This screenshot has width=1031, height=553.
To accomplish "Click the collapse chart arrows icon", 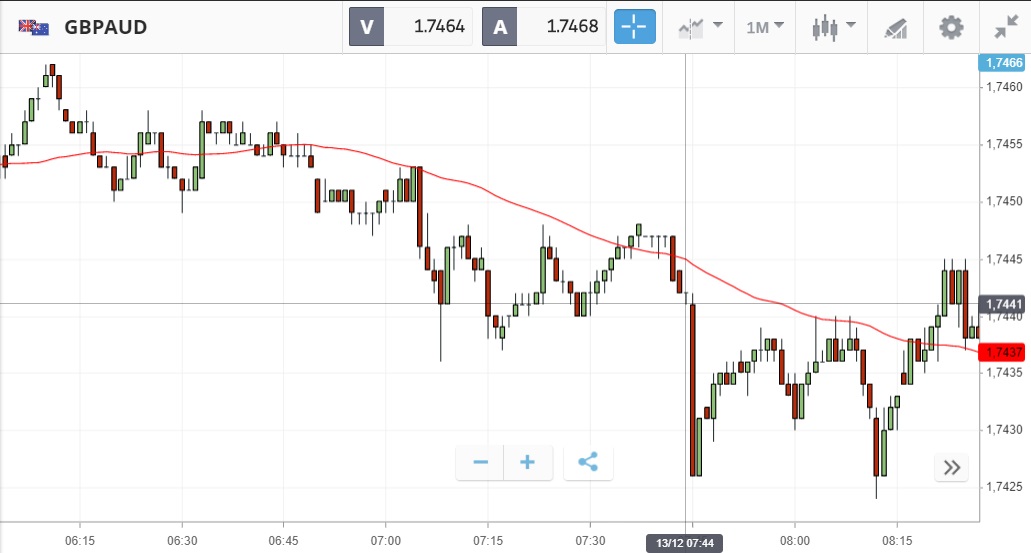I will [x=1006, y=27].
